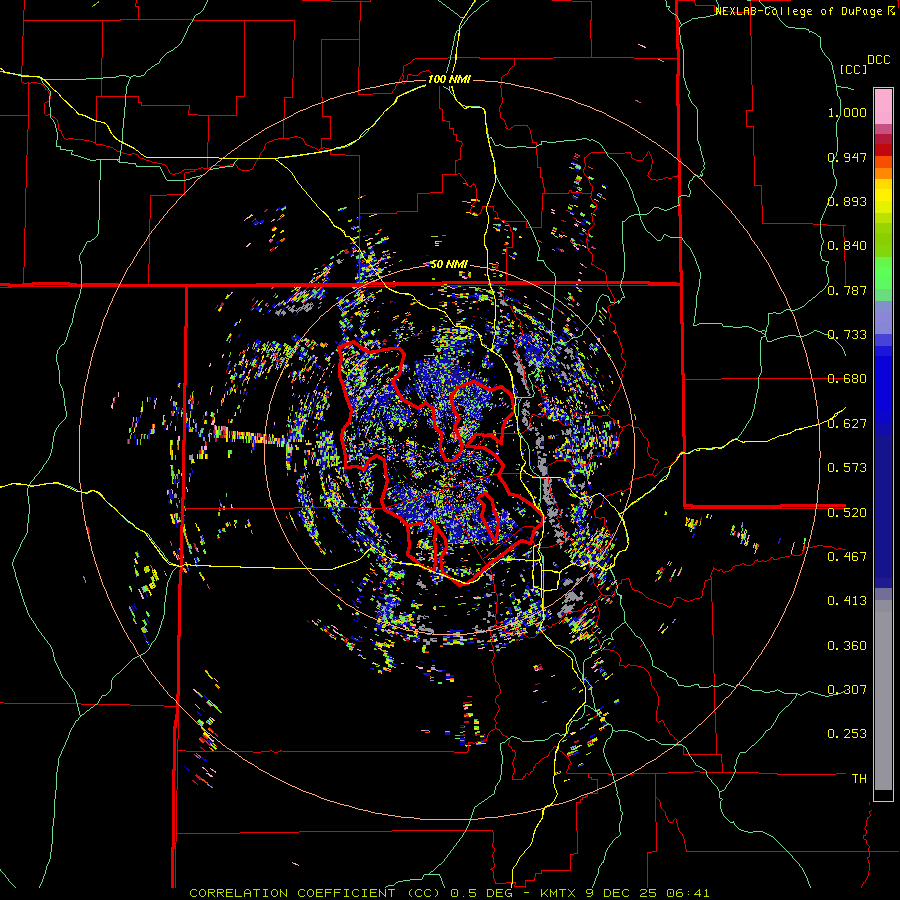Click the 100 NMI range ring label
This screenshot has width=900, height=900.
[449, 79]
